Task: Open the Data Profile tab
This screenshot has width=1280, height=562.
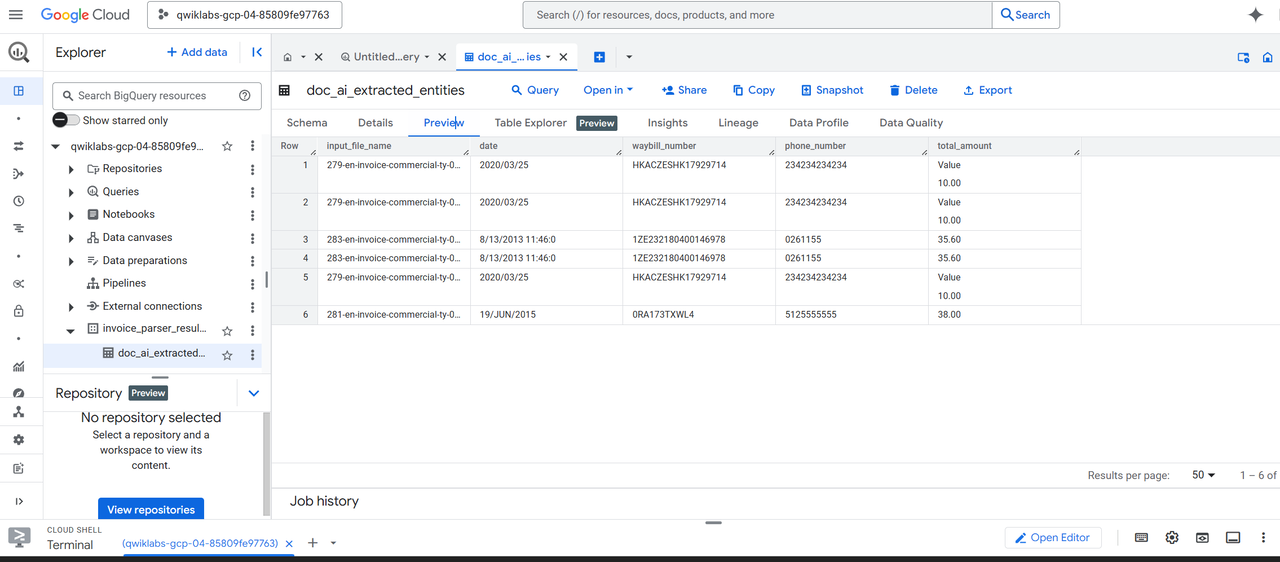Action: [819, 123]
